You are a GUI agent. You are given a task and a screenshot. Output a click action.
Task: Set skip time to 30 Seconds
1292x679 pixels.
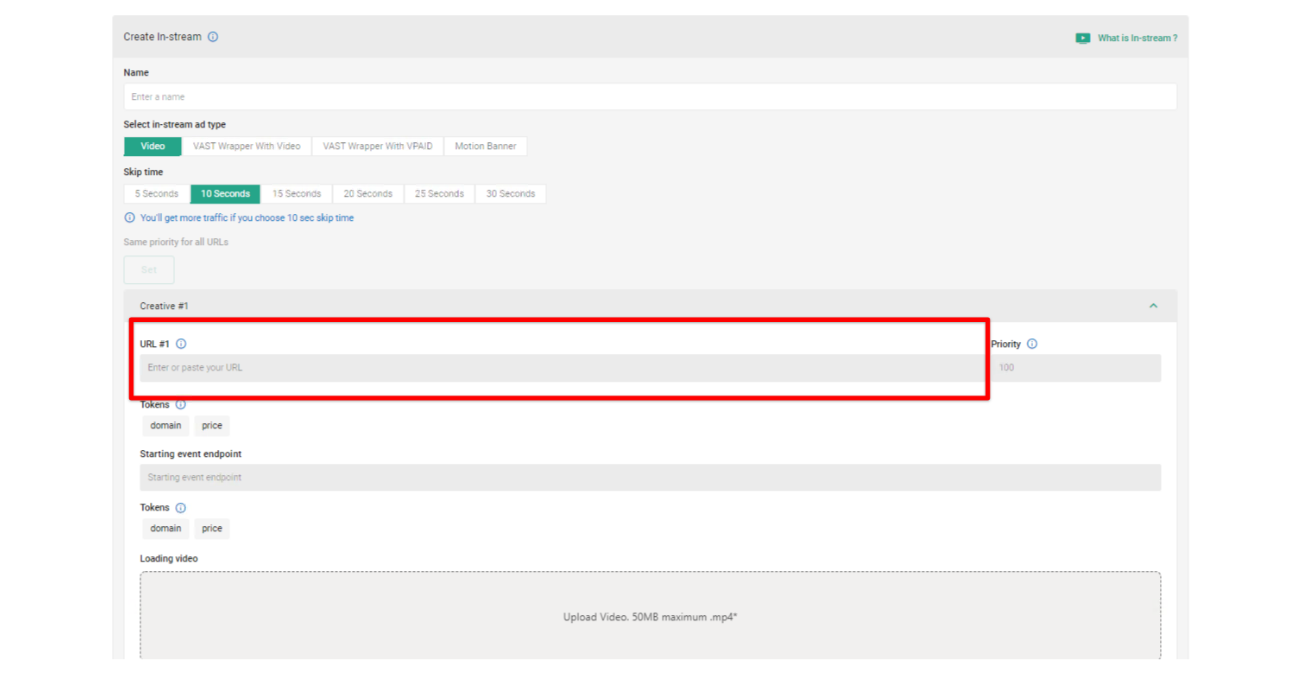pos(511,194)
